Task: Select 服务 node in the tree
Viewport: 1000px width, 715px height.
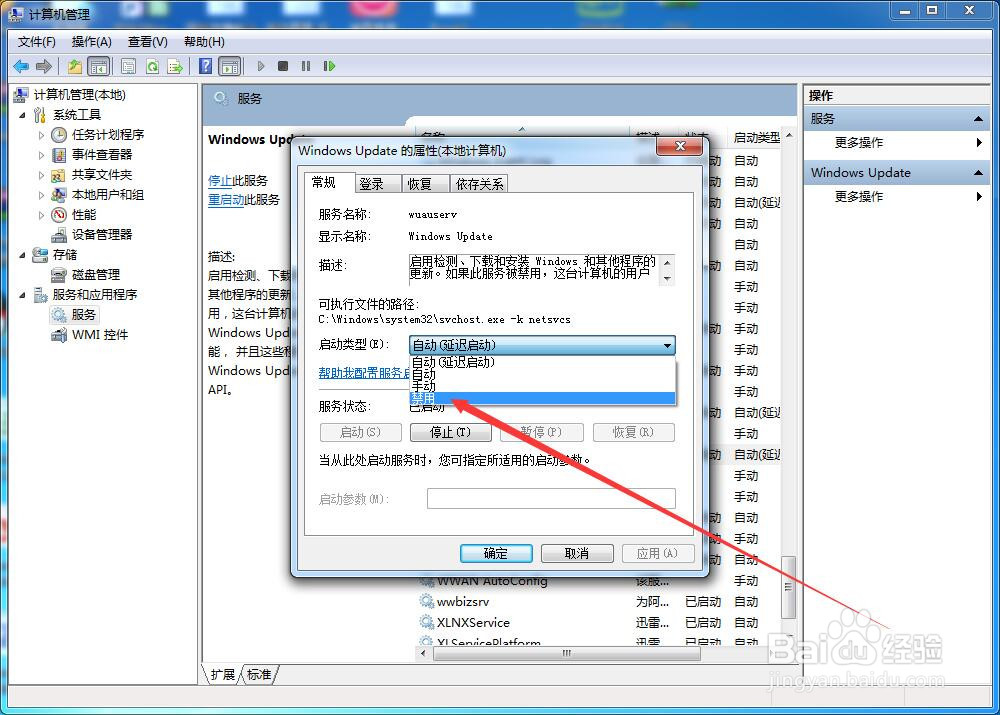Action: (84, 314)
